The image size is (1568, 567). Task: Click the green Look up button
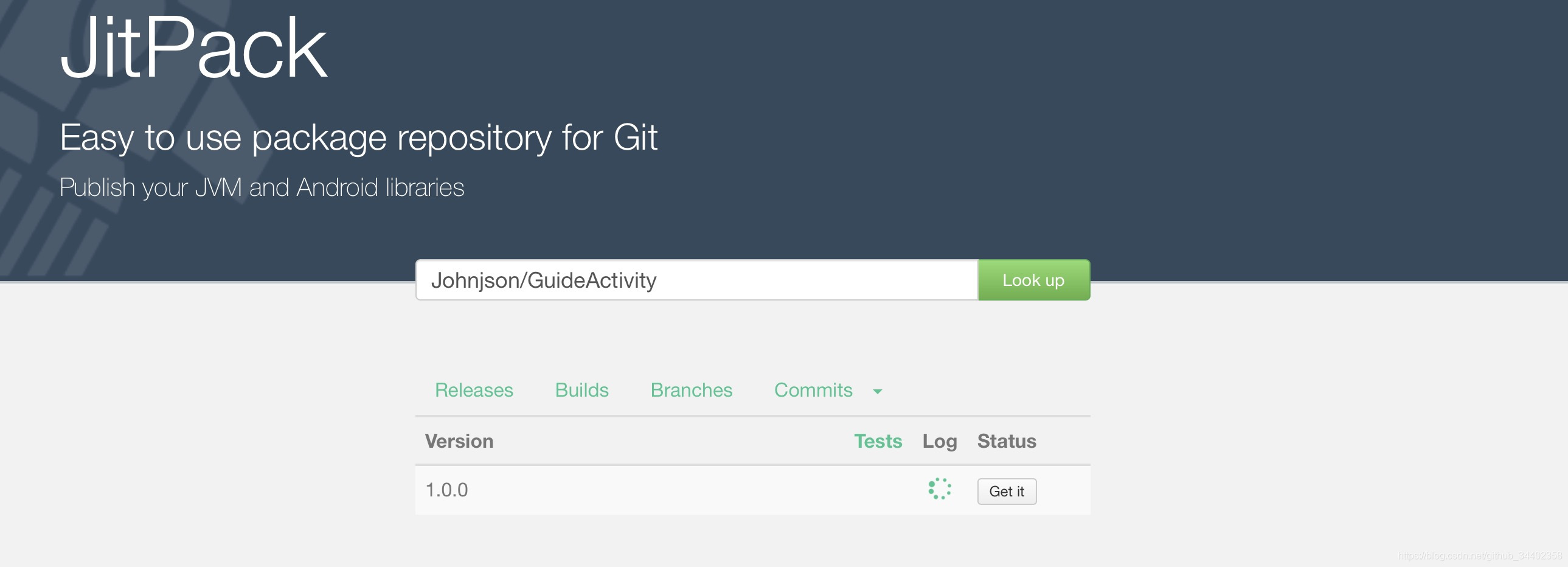click(x=1033, y=280)
